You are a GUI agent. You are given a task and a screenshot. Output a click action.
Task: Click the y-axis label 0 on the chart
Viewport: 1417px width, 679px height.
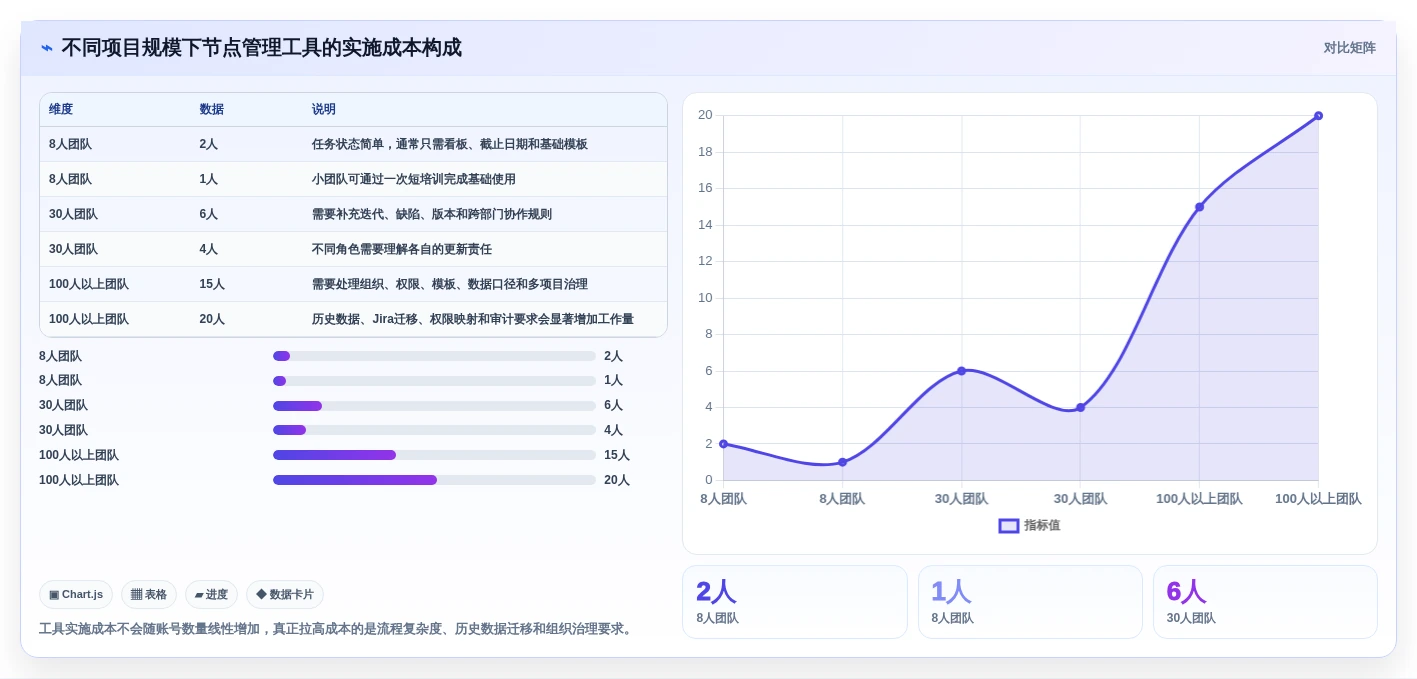coord(708,480)
